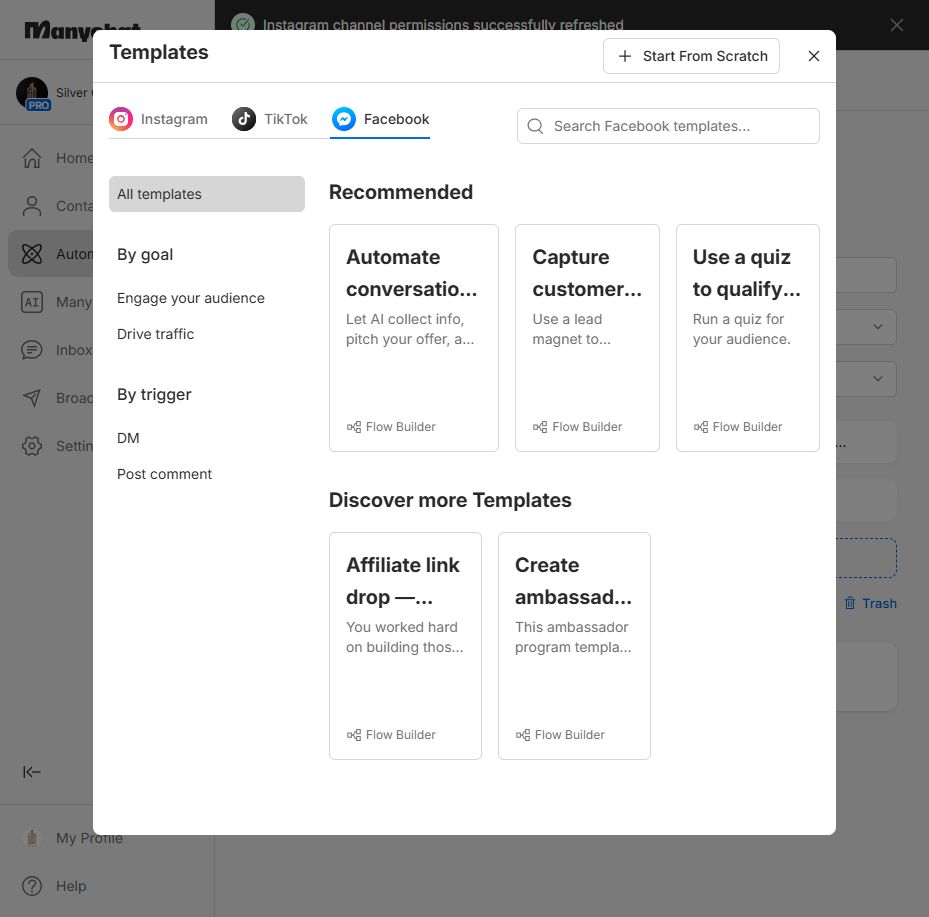This screenshot has width=929, height=917.
Task: Click Flow Builder icon on Capture customer card
Action: click(540, 427)
